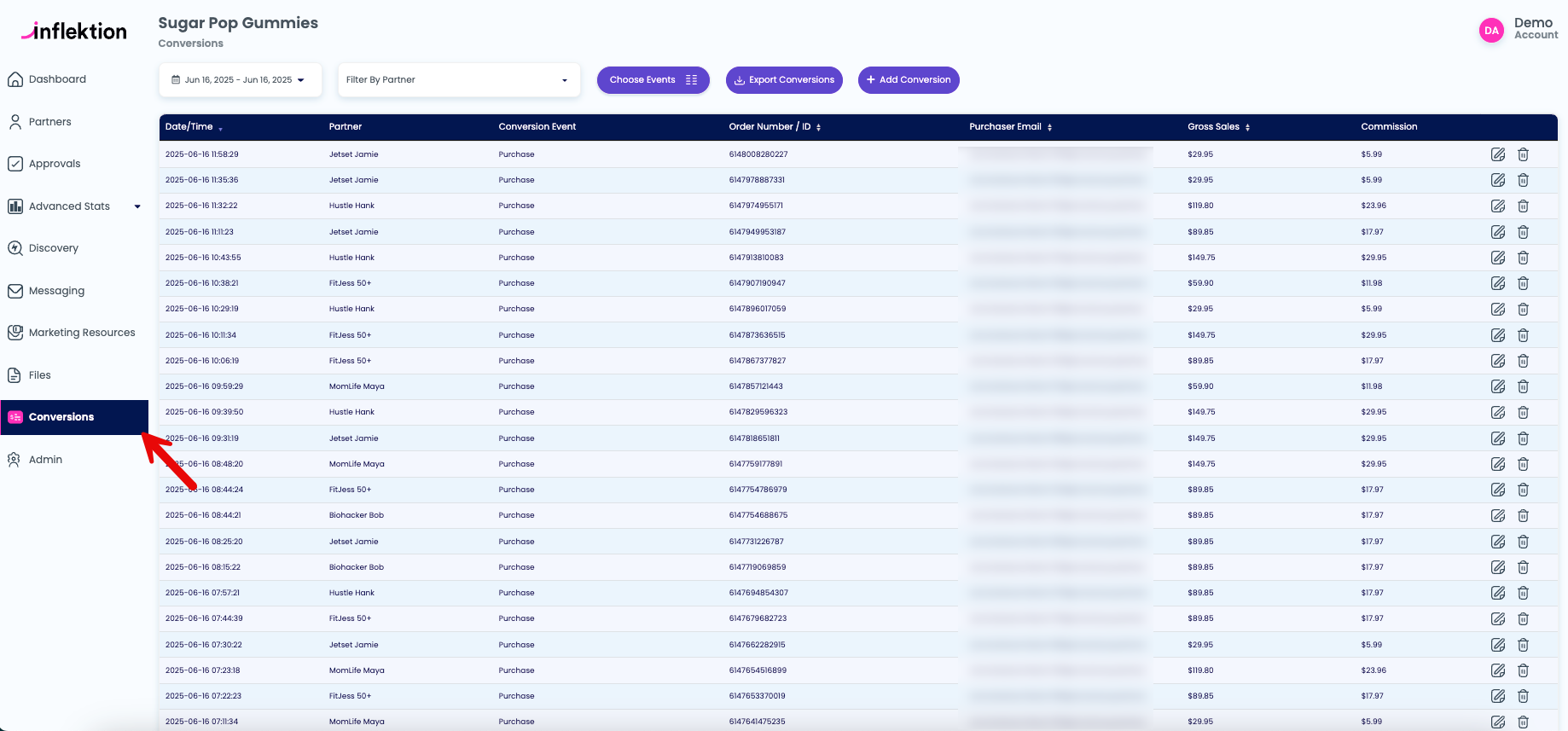Open the Jun 16, 2025 date range picker
The image size is (1568, 731).
pos(240,80)
